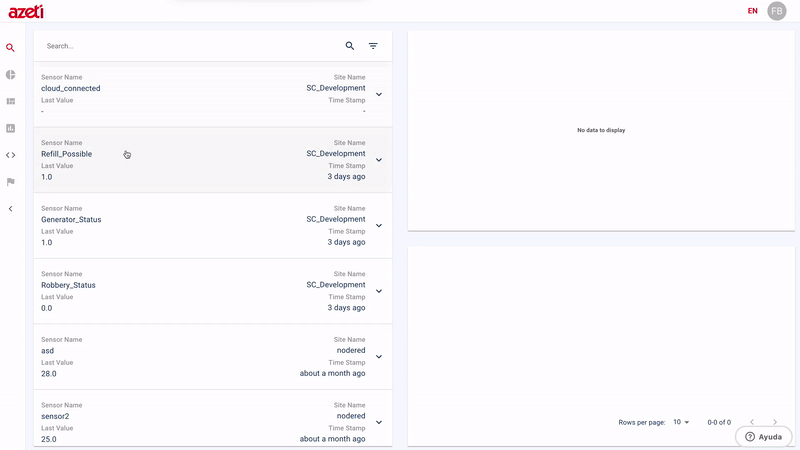Click the magnifier icon in the search bar
Image resolution: width=800 pixels, height=450 pixels.
pos(350,46)
